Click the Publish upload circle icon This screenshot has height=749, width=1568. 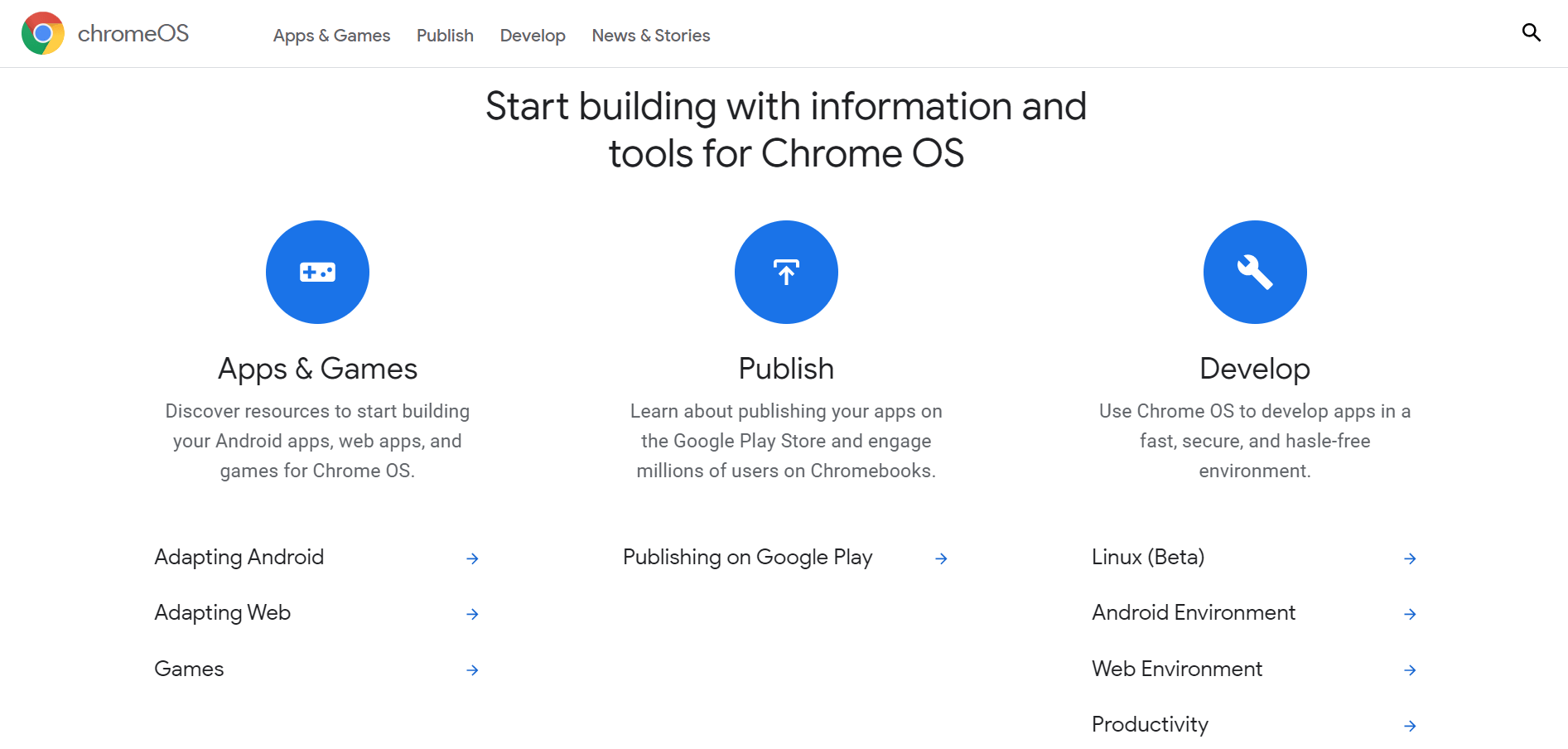[x=786, y=272]
